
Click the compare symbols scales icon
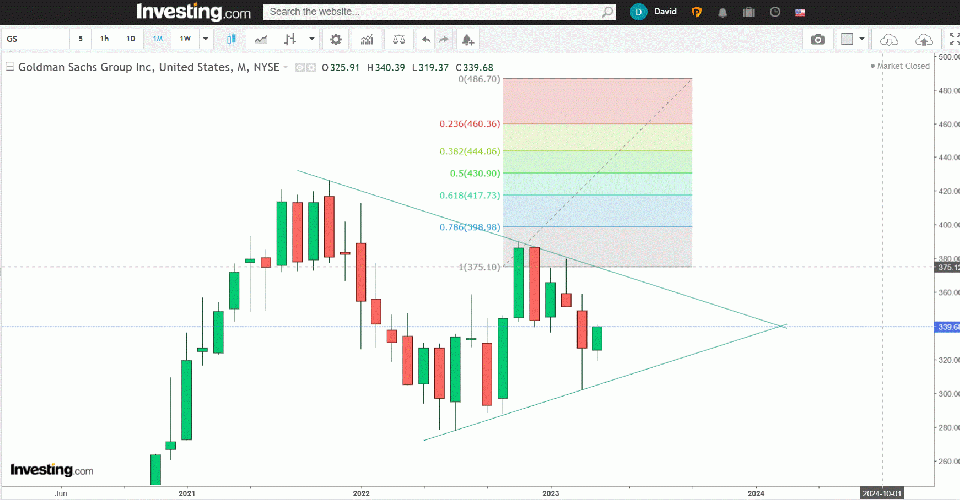(x=399, y=39)
